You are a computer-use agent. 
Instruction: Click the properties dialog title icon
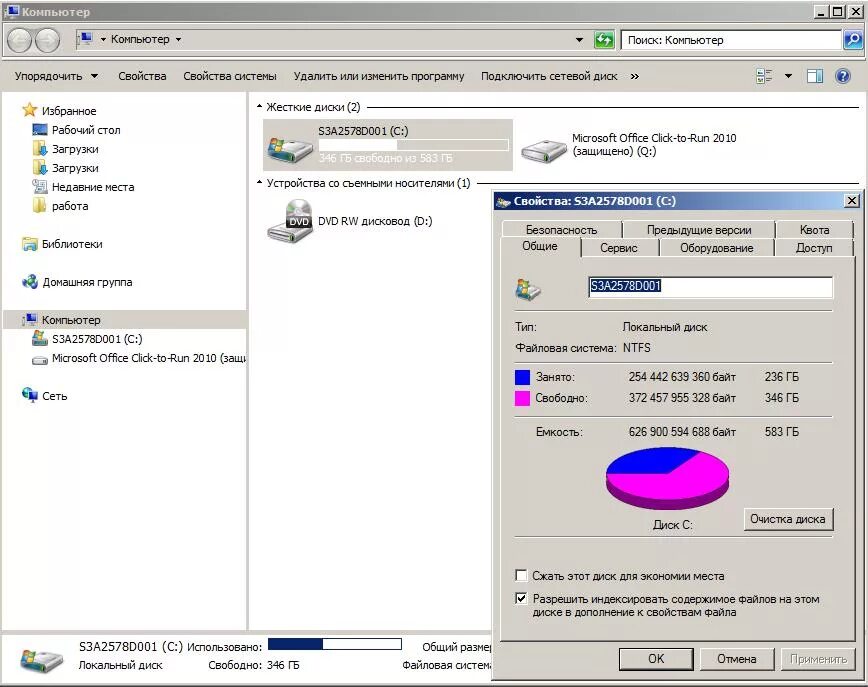click(503, 202)
